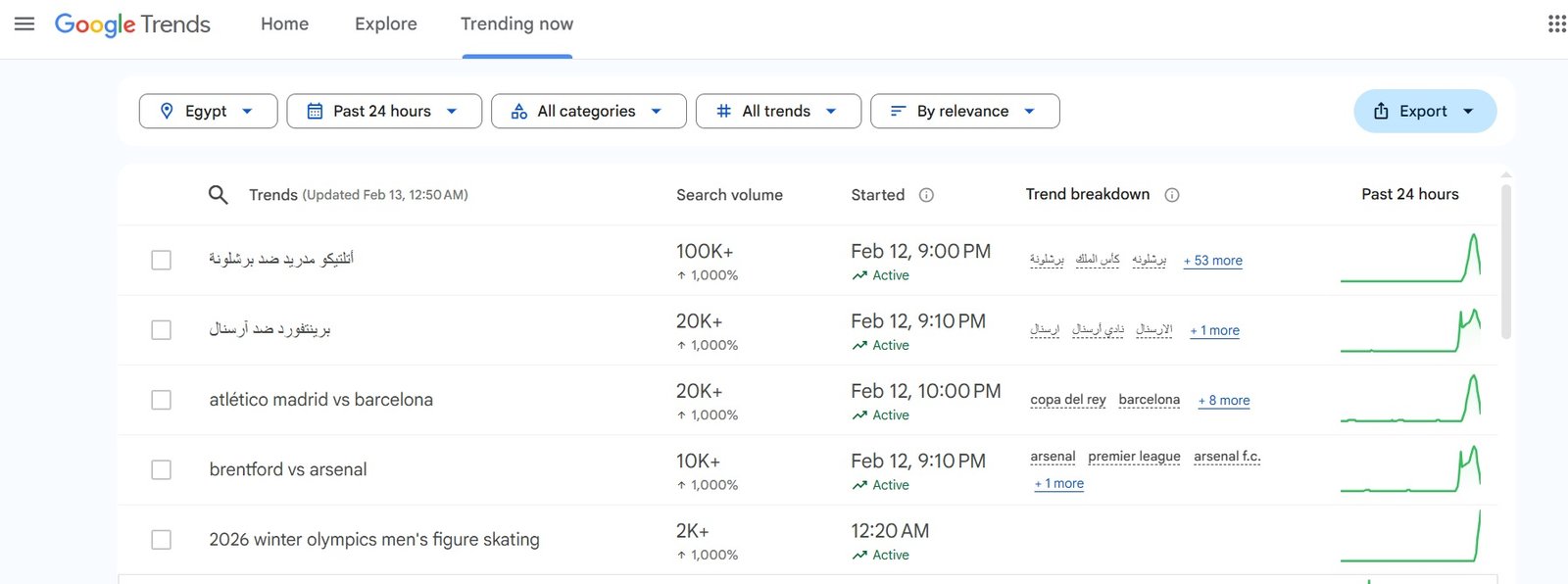Image resolution: width=1568 pixels, height=584 pixels.
Task: Open the Google apps grid
Action: pyautogui.click(x=1556, y=24)
